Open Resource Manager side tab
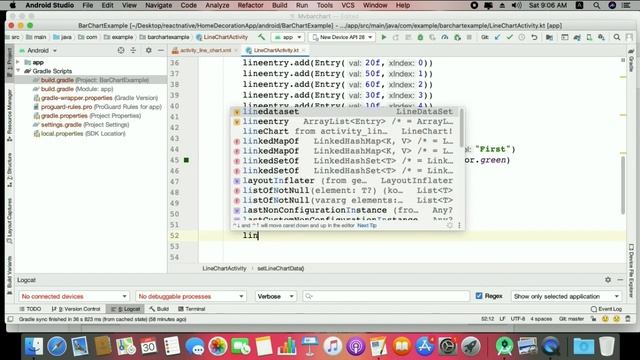The height and width of the screenshot is (360, 640). [10, 115]
